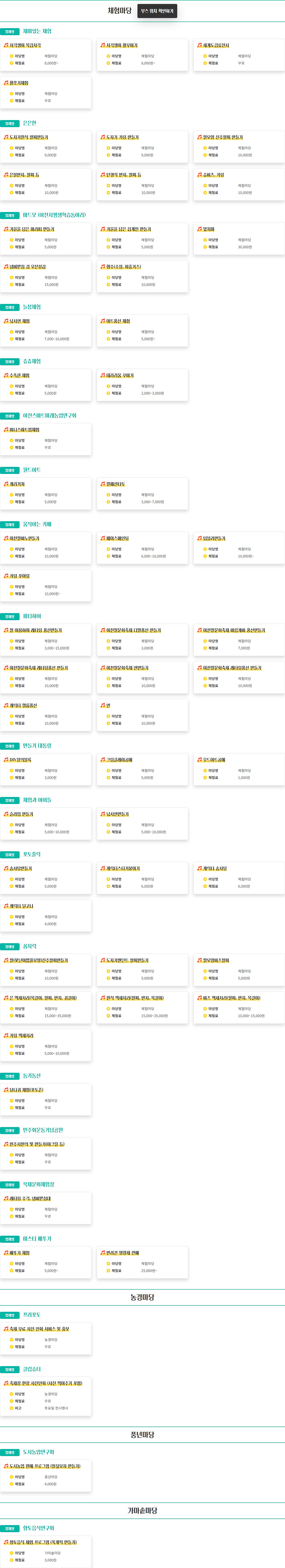Click the note icon beside DIY창의블록
The image size is (285, 1568).
(6, 760)
